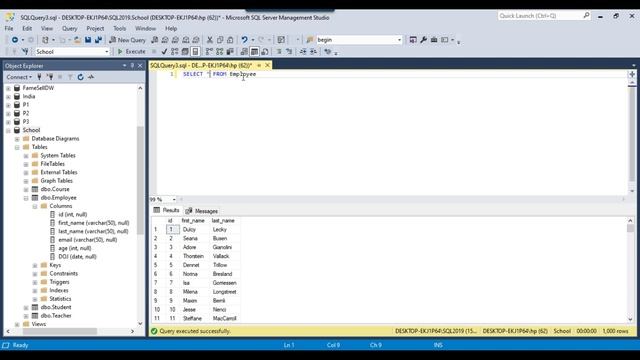Open the 'begin' find combo box
The image size is (640, 360).
[399, 40]
